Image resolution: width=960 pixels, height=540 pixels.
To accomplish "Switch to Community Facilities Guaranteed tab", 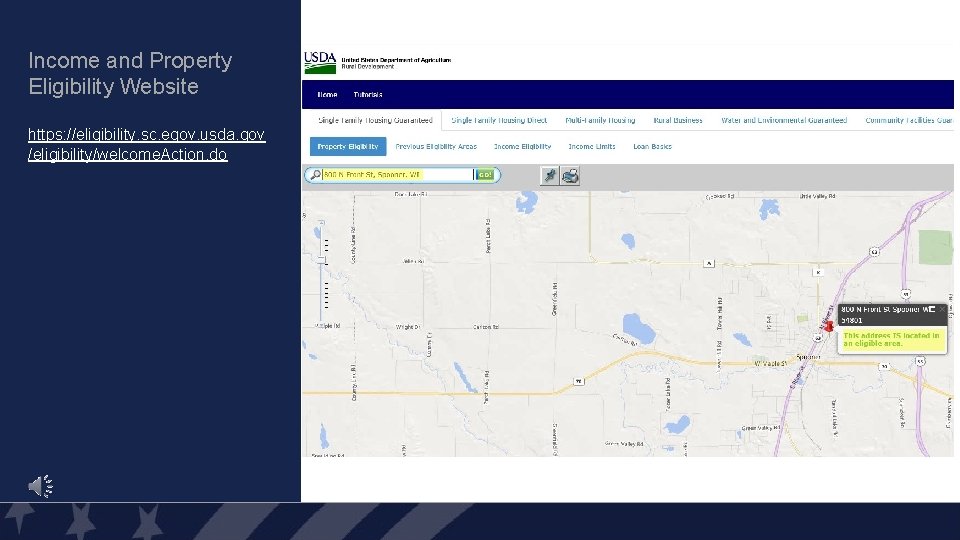I will (x=909, y=121).
